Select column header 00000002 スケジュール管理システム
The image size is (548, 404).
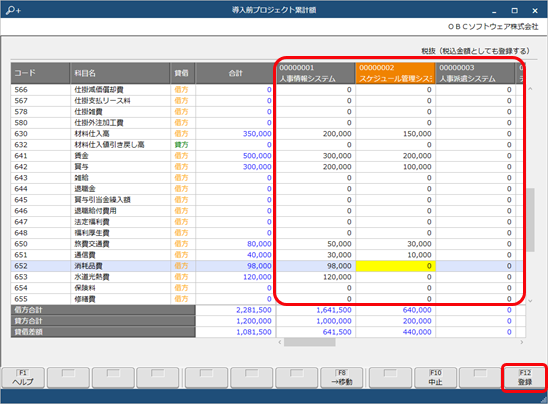tap(395, 73)
